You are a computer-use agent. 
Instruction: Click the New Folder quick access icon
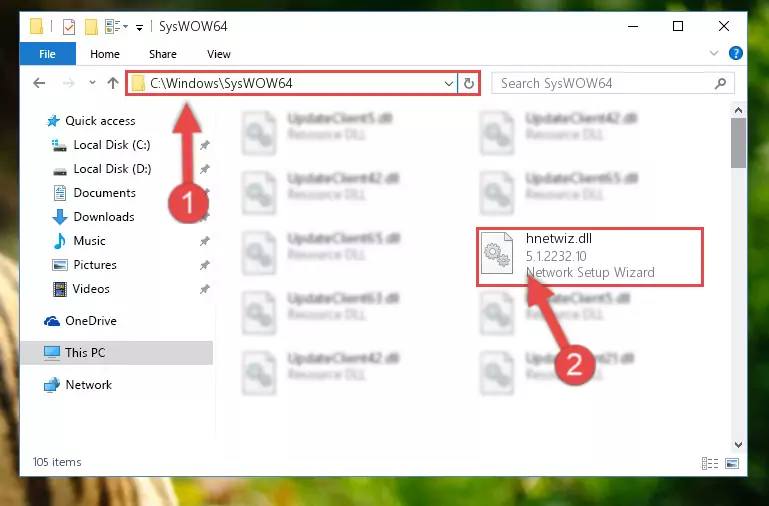pyautogui.click(x=91, y=26)
